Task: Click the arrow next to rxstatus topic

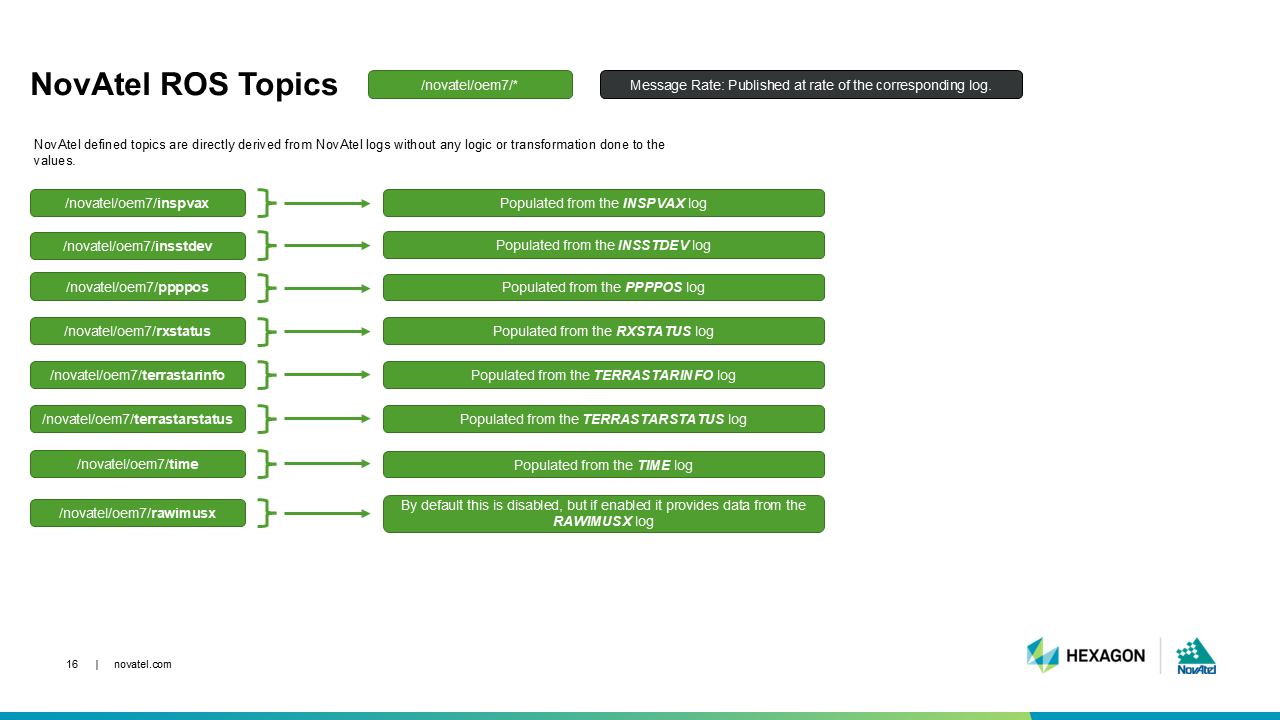Action: coord(326,331)
